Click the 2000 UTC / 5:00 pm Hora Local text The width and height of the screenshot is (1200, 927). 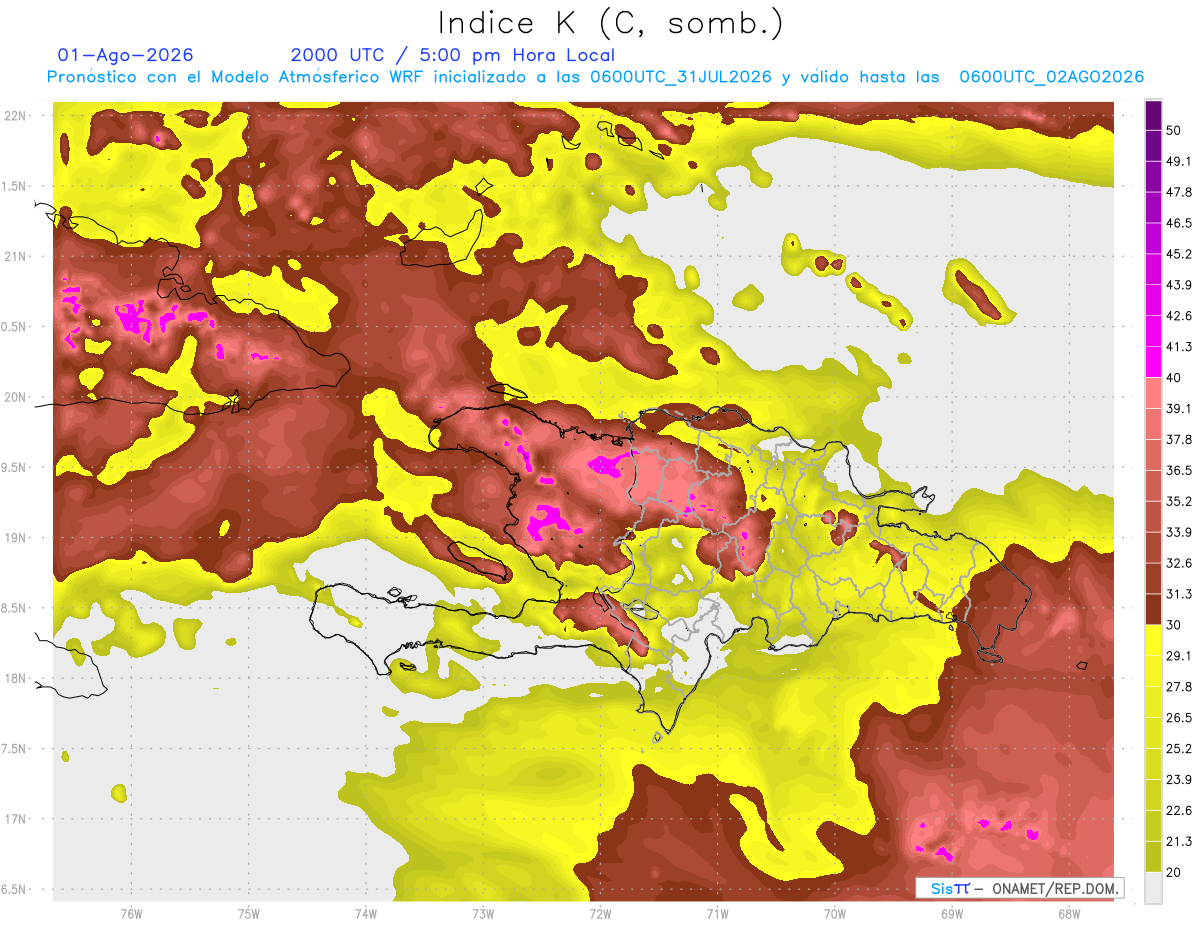(x=452, y=55)
